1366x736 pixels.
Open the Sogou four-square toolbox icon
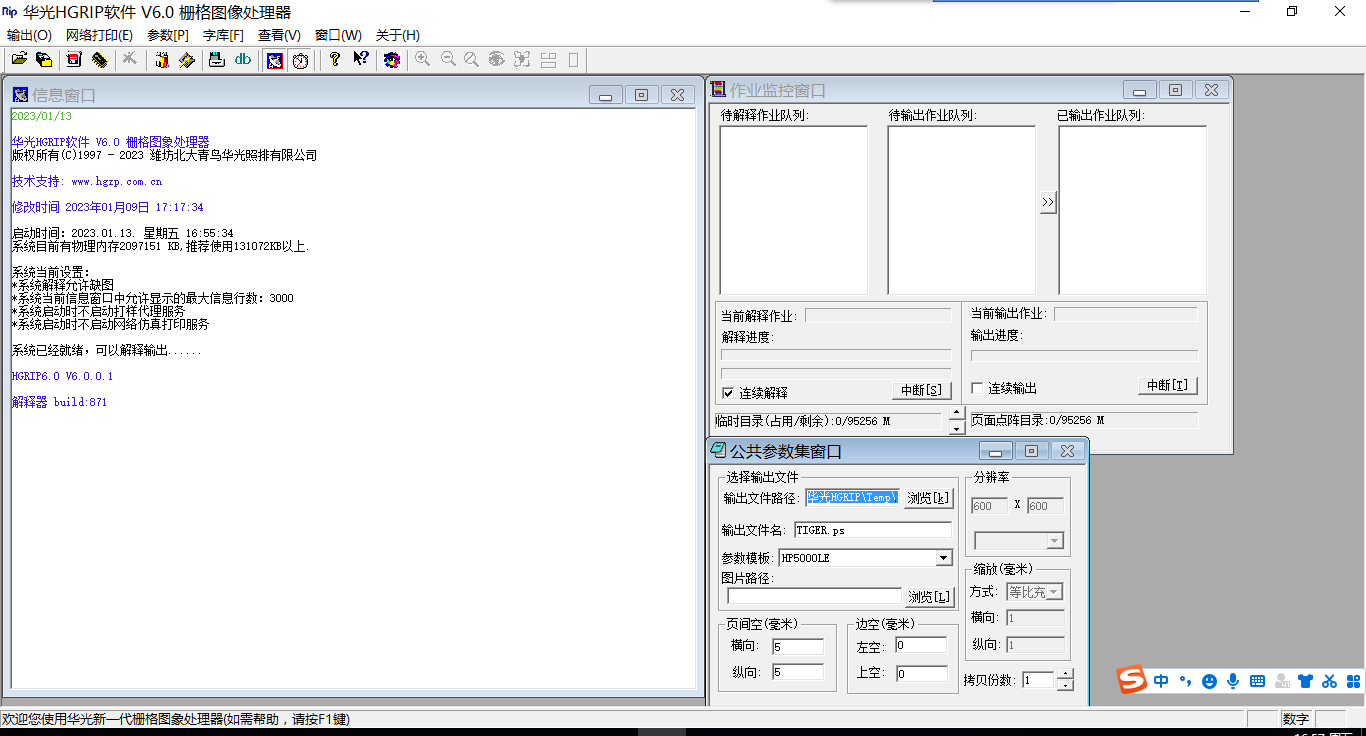[1353, 681]
